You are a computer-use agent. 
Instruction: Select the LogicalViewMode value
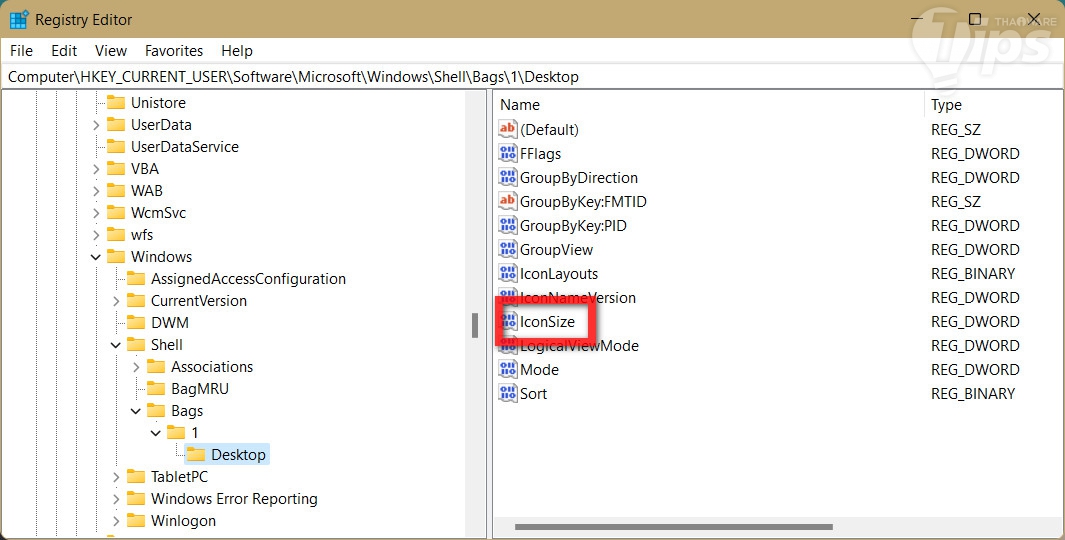(579, 346)
